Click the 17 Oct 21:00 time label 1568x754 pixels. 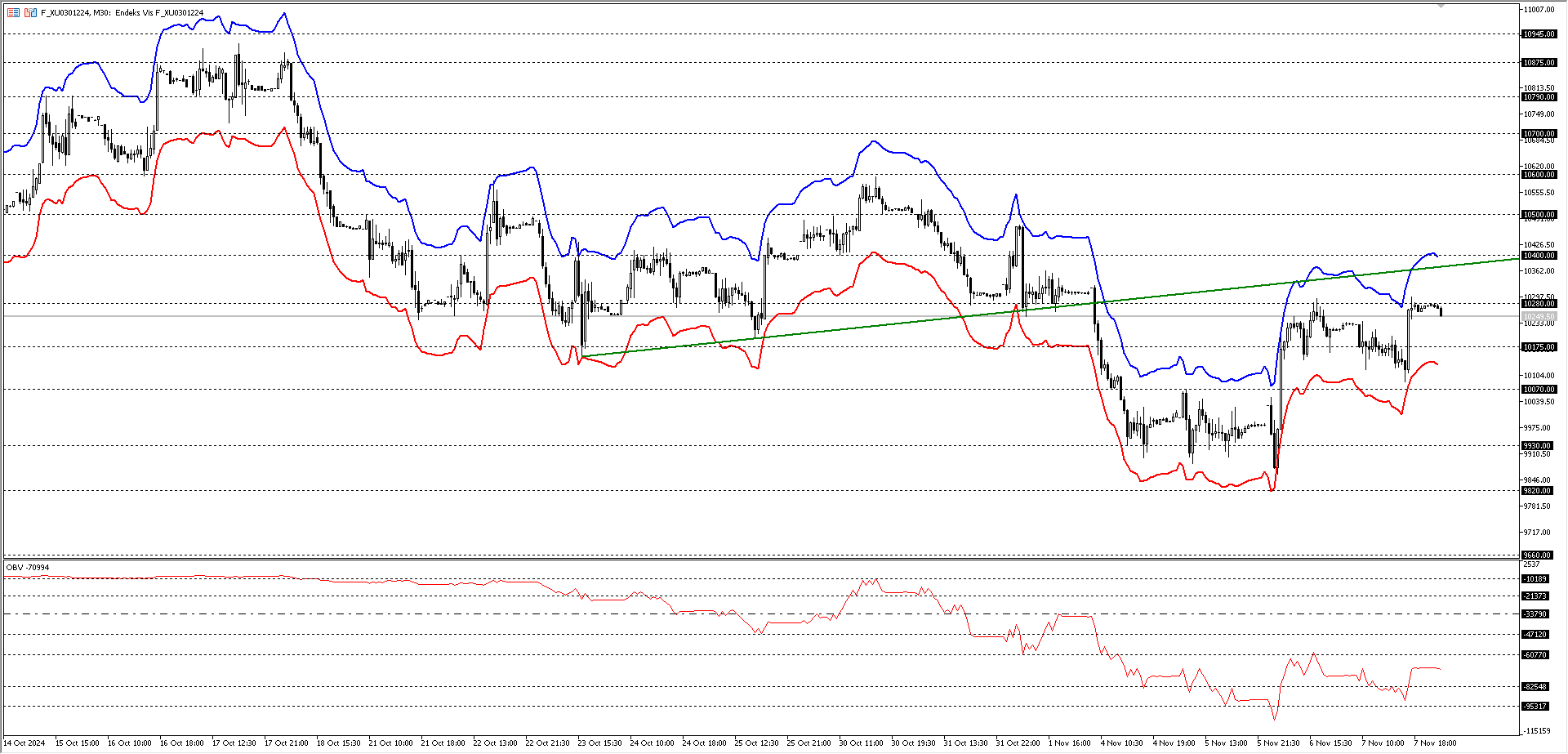point(287,743)
